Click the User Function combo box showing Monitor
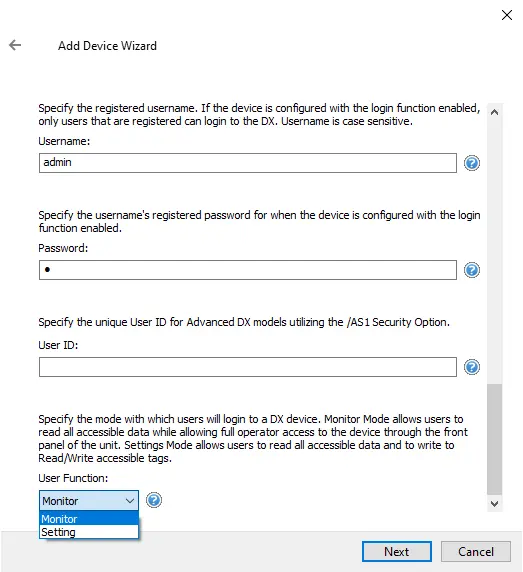The height and width of the screenshot is (572, 523). coord(89,500)
